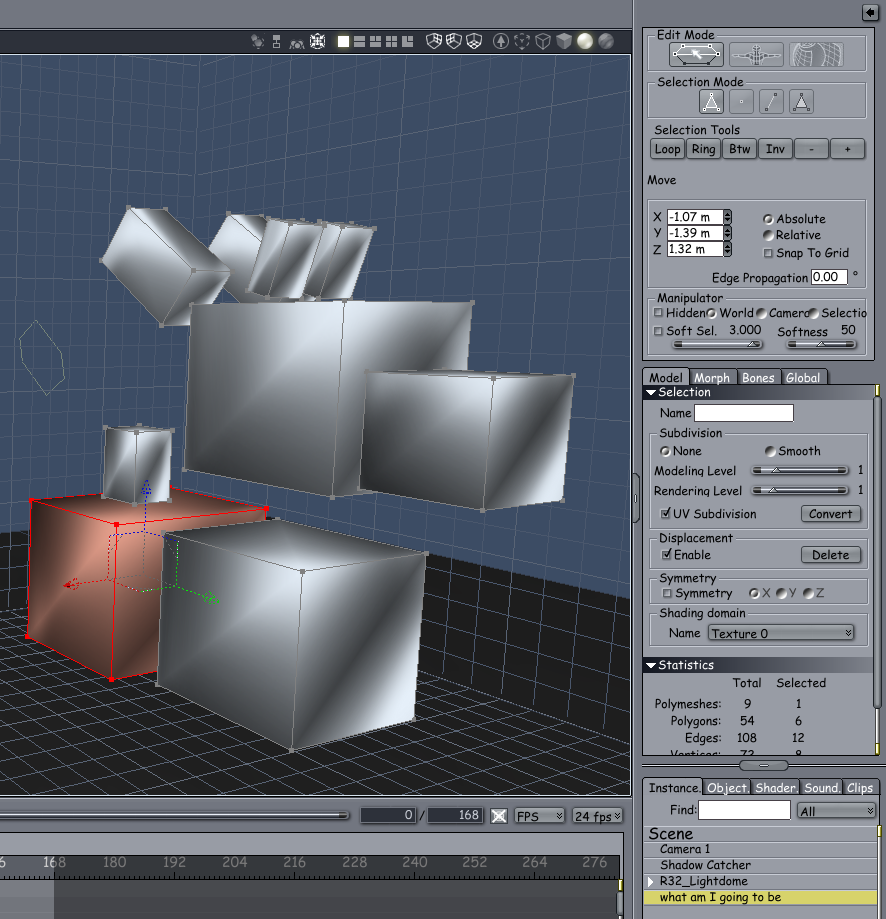Select four viewports layout icon
Viewport: 886px width, 919px height.
(391, 42)
